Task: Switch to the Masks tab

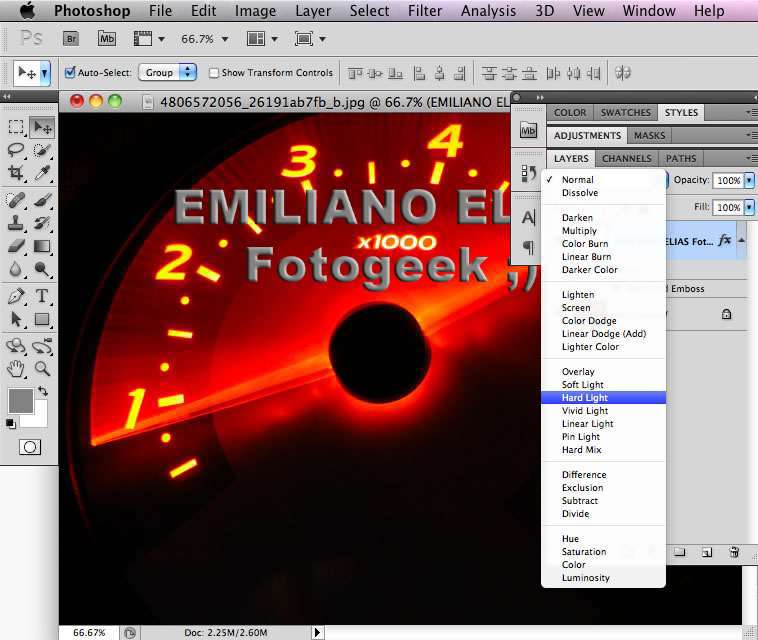Action: pyautogui.click(x=649, y=136)
